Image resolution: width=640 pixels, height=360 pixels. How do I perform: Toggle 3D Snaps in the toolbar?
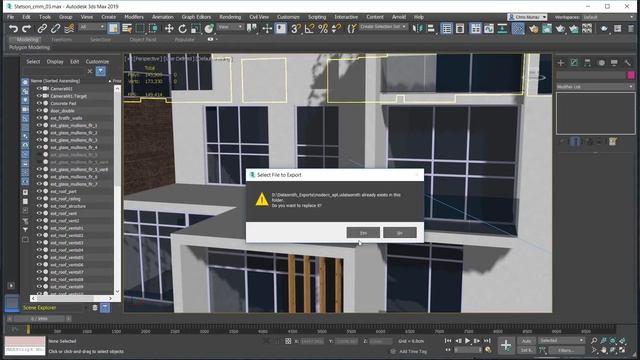(x=296, y=29)
